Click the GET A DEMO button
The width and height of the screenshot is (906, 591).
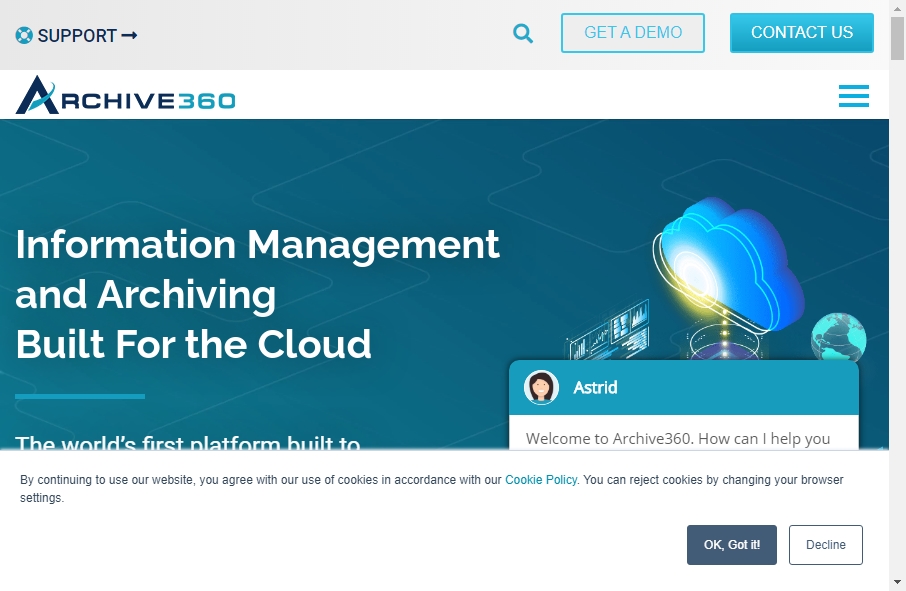632,33
